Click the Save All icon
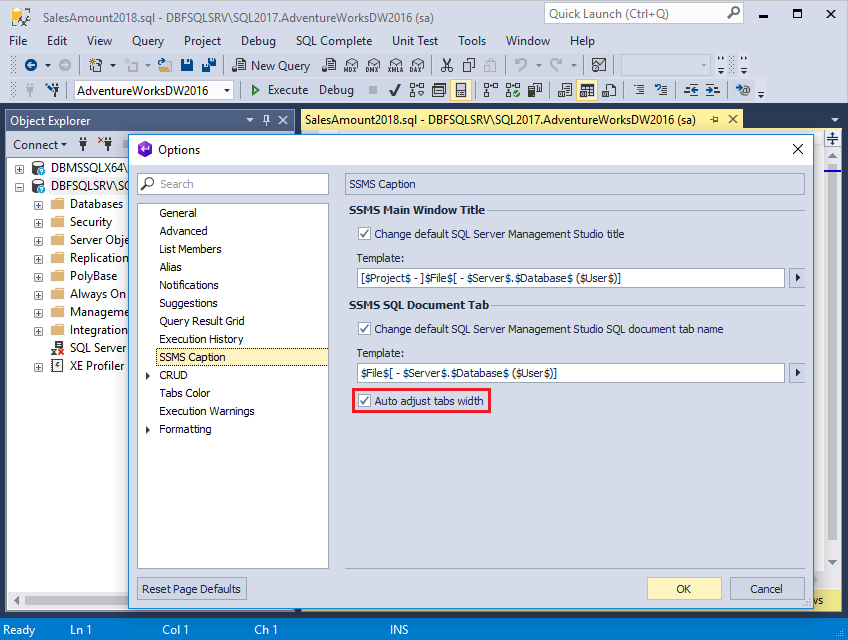848x640 pixels. (x=209, y=65)
